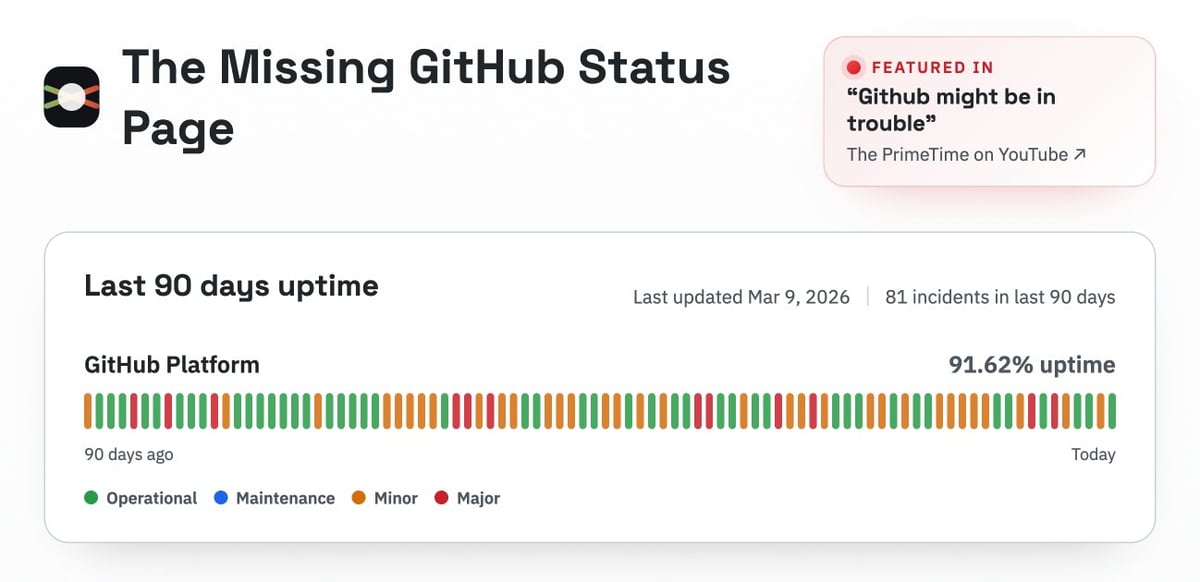
Task: Click the "Last updated Mar 9, 2026" text
Action: coord(741,297)
